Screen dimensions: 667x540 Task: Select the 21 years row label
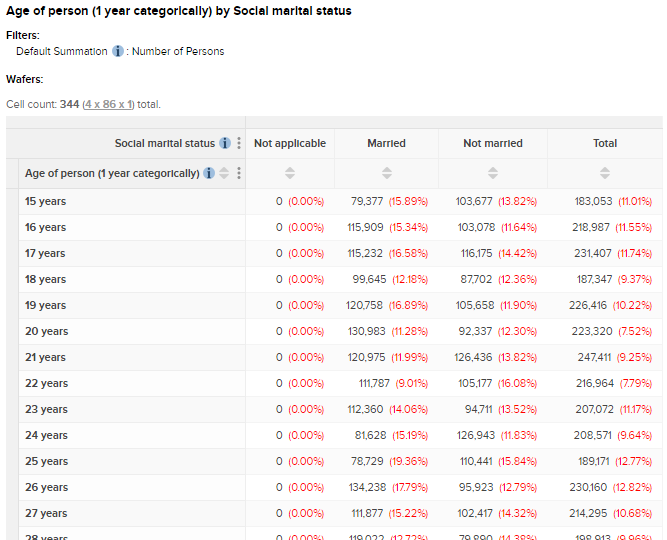pyautogui.click(x=46, y=357)
